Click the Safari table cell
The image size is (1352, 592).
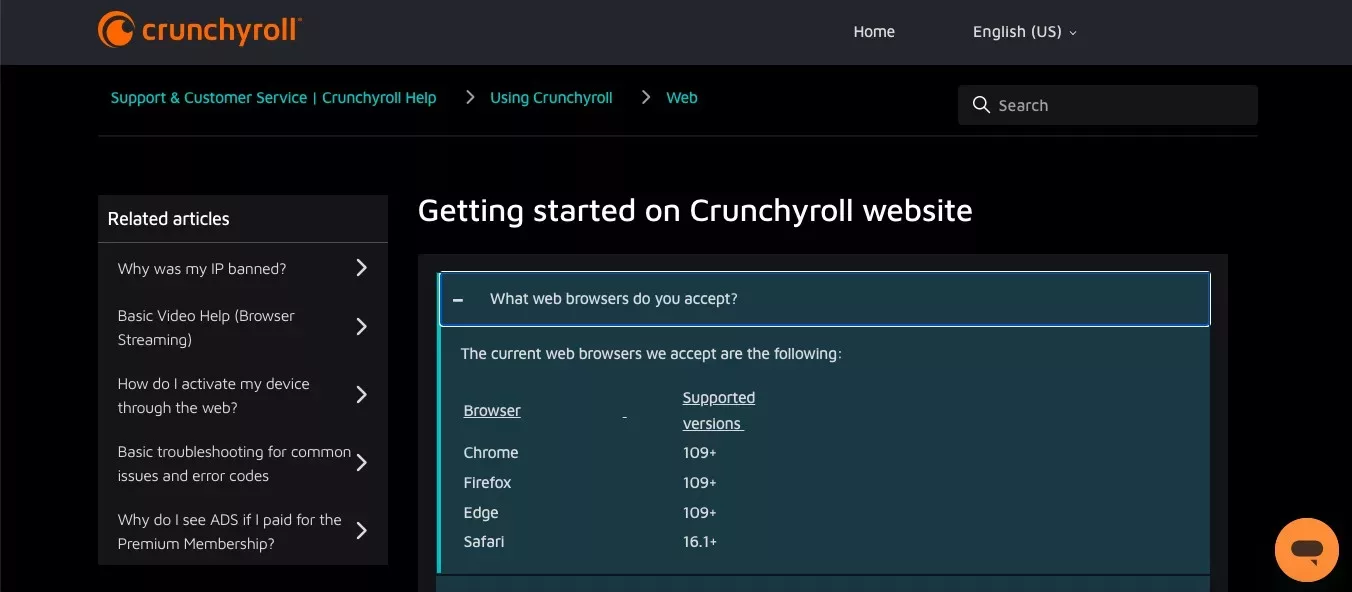pyautogui.click(x=484, y=542)
